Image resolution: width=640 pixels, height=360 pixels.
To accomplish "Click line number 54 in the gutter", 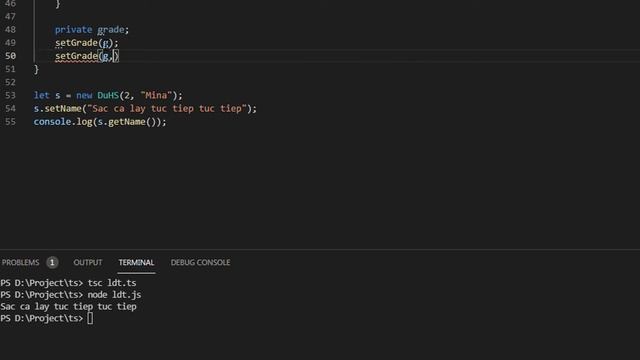I will click(x=11, y=109).
